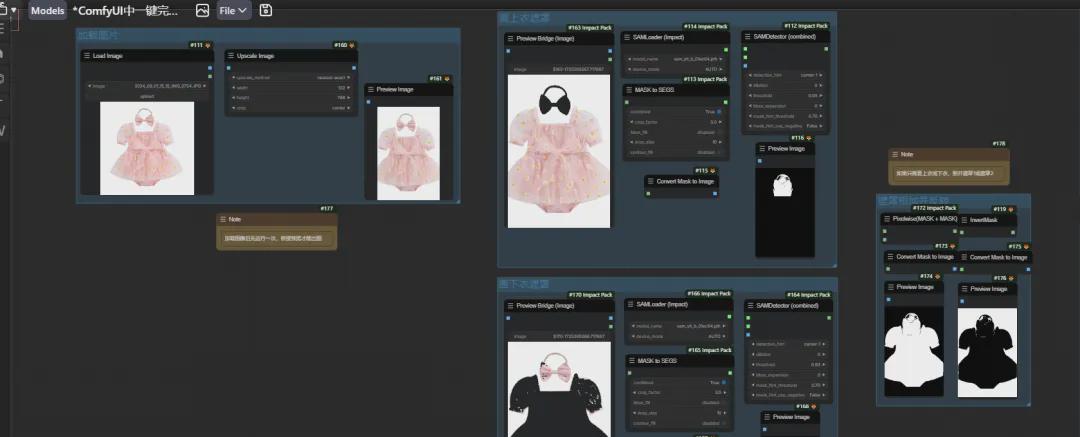Open the crop combo in Upscale Image
Screen dimensions: 1080x437
coord(291,108)
